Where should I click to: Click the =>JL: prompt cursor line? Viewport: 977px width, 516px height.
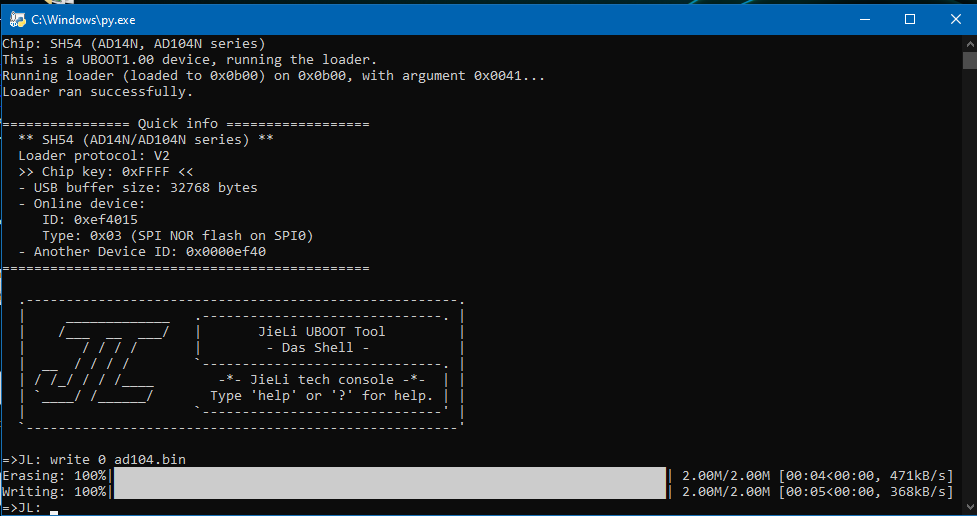pyautogui.click(x=30, y=508)
